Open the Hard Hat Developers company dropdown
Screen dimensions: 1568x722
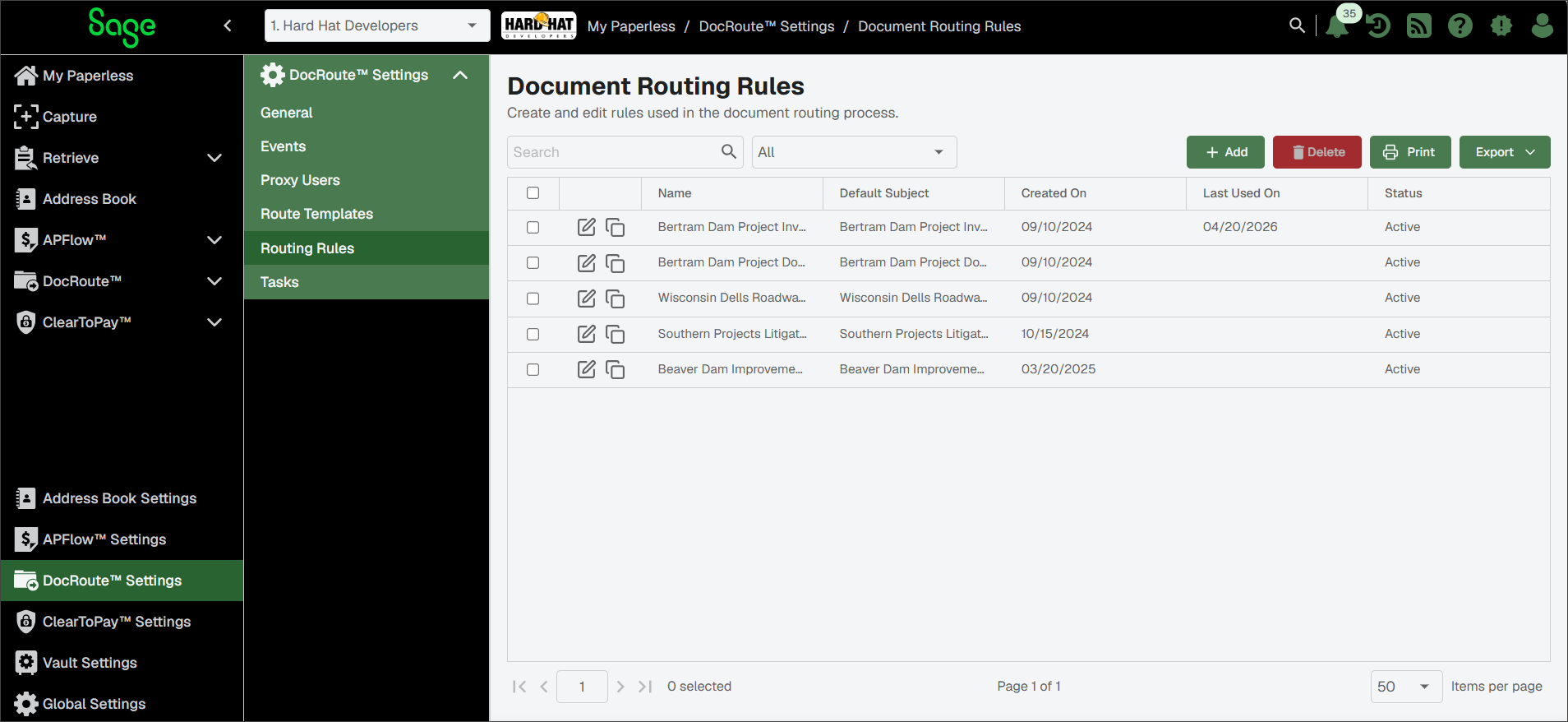click(377, 25)
